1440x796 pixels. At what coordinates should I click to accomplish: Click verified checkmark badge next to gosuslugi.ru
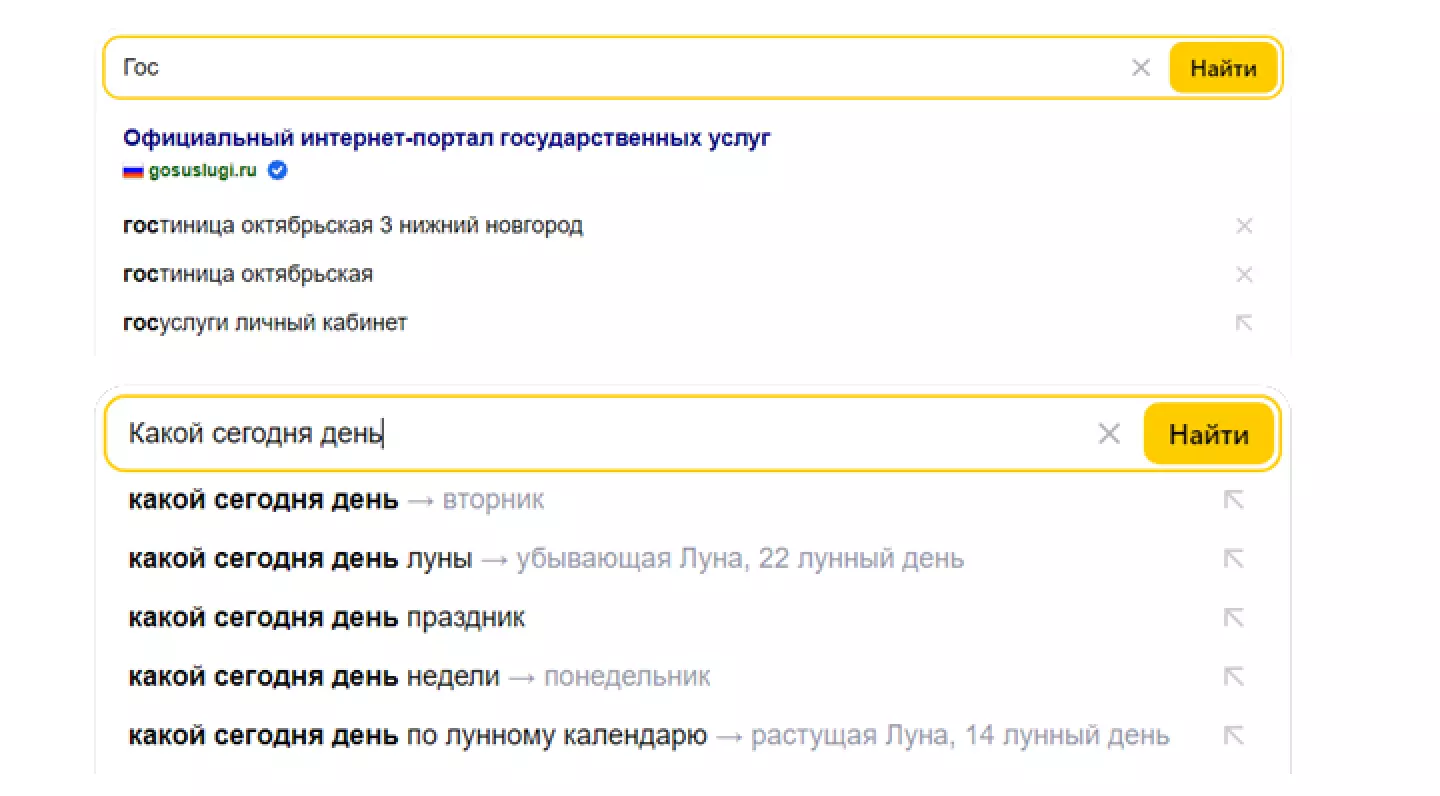click(x=278, y=170)
